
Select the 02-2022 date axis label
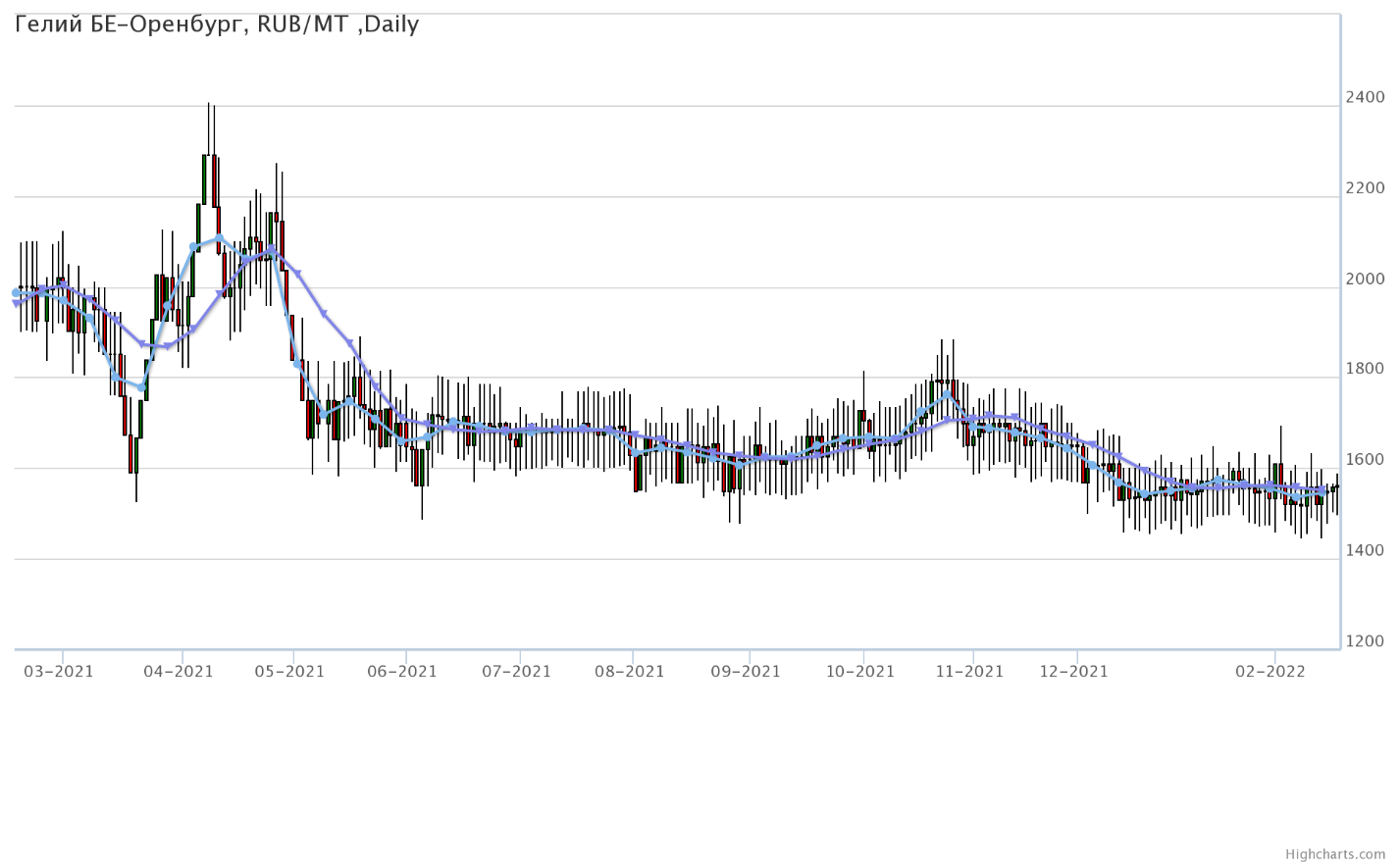click(1270, 672)
